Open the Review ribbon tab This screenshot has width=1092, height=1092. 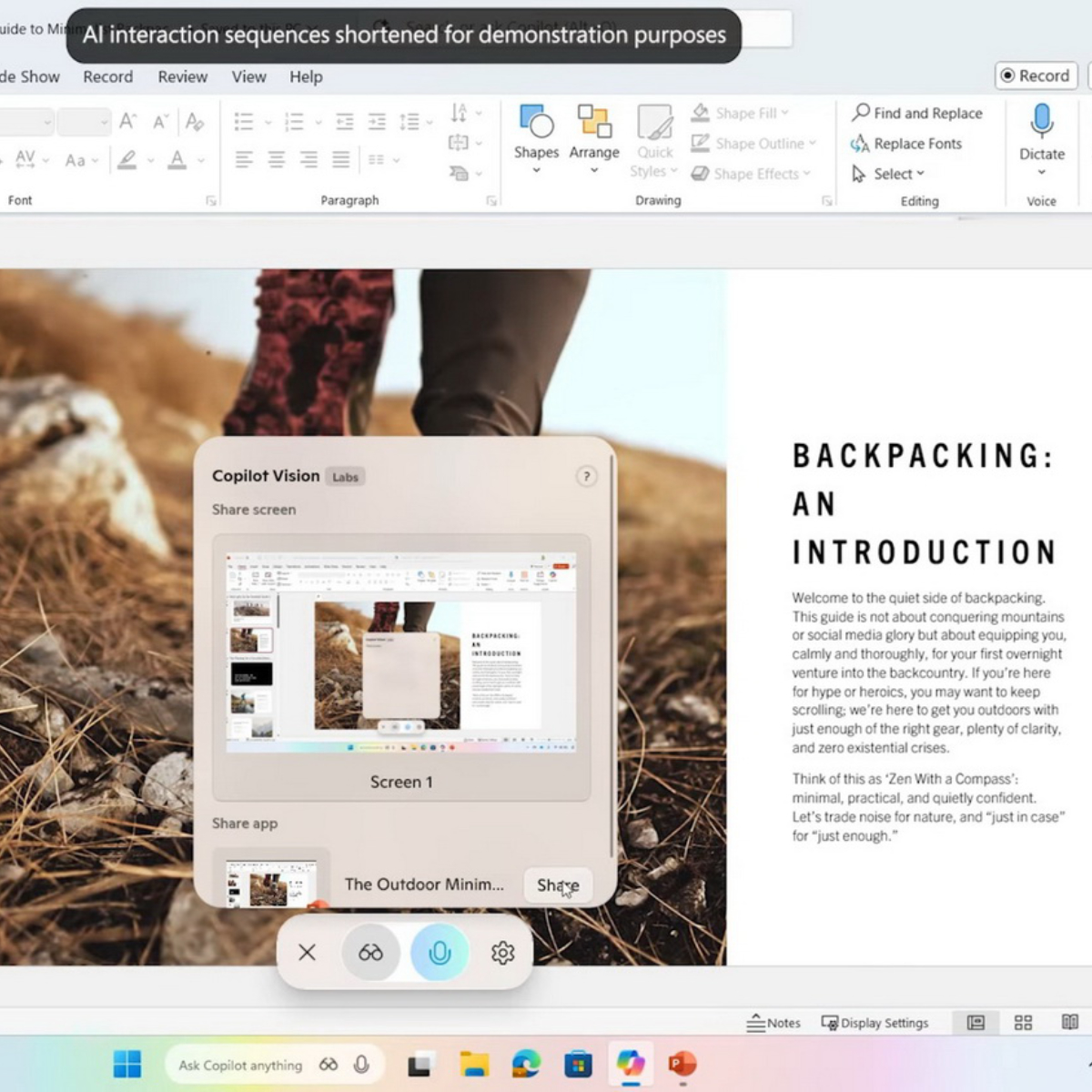coord(182,77)
